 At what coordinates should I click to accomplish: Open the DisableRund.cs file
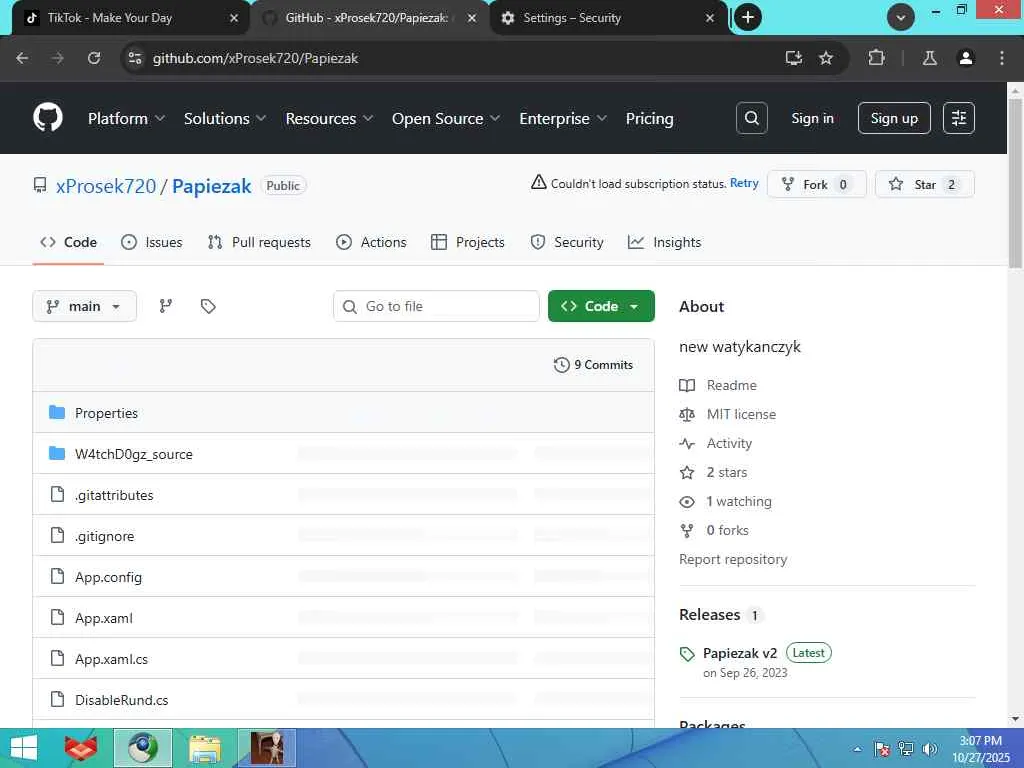click(x=121, y=700)
